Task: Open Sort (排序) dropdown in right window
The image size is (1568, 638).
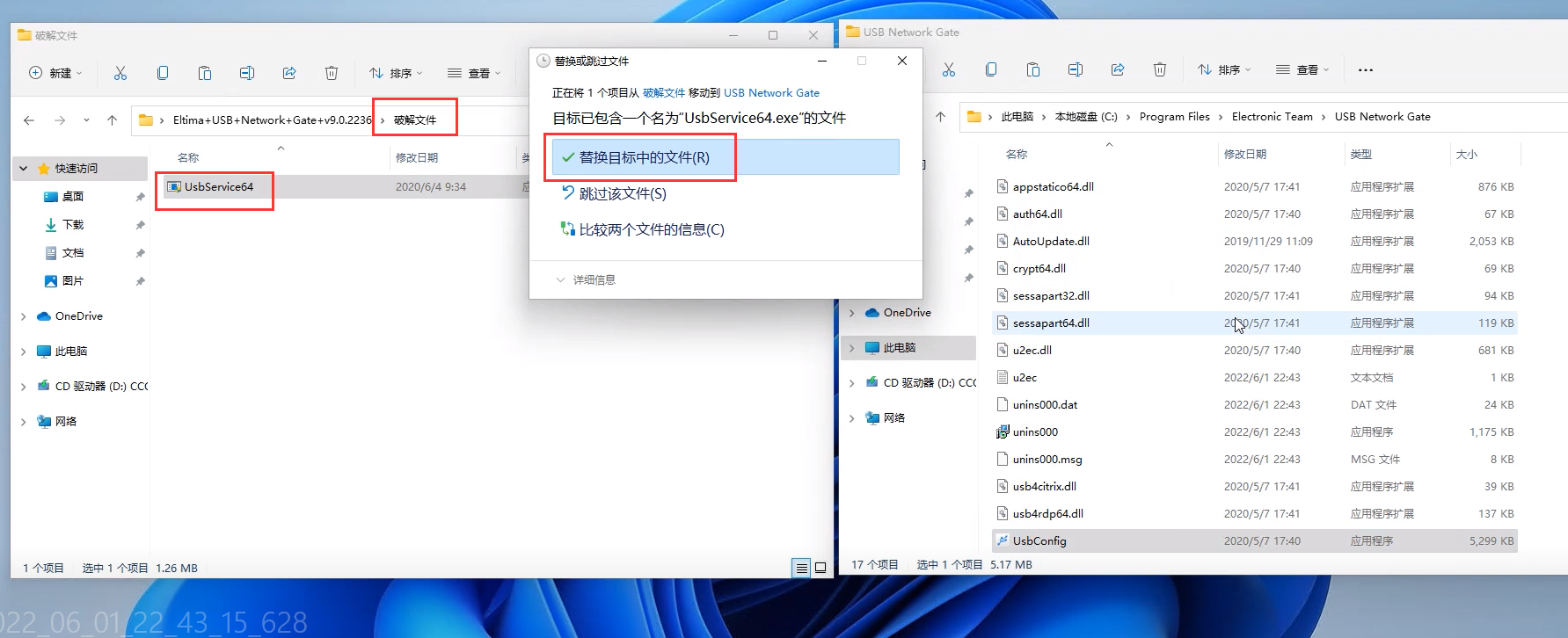Action: click(x=1224, y=69)
